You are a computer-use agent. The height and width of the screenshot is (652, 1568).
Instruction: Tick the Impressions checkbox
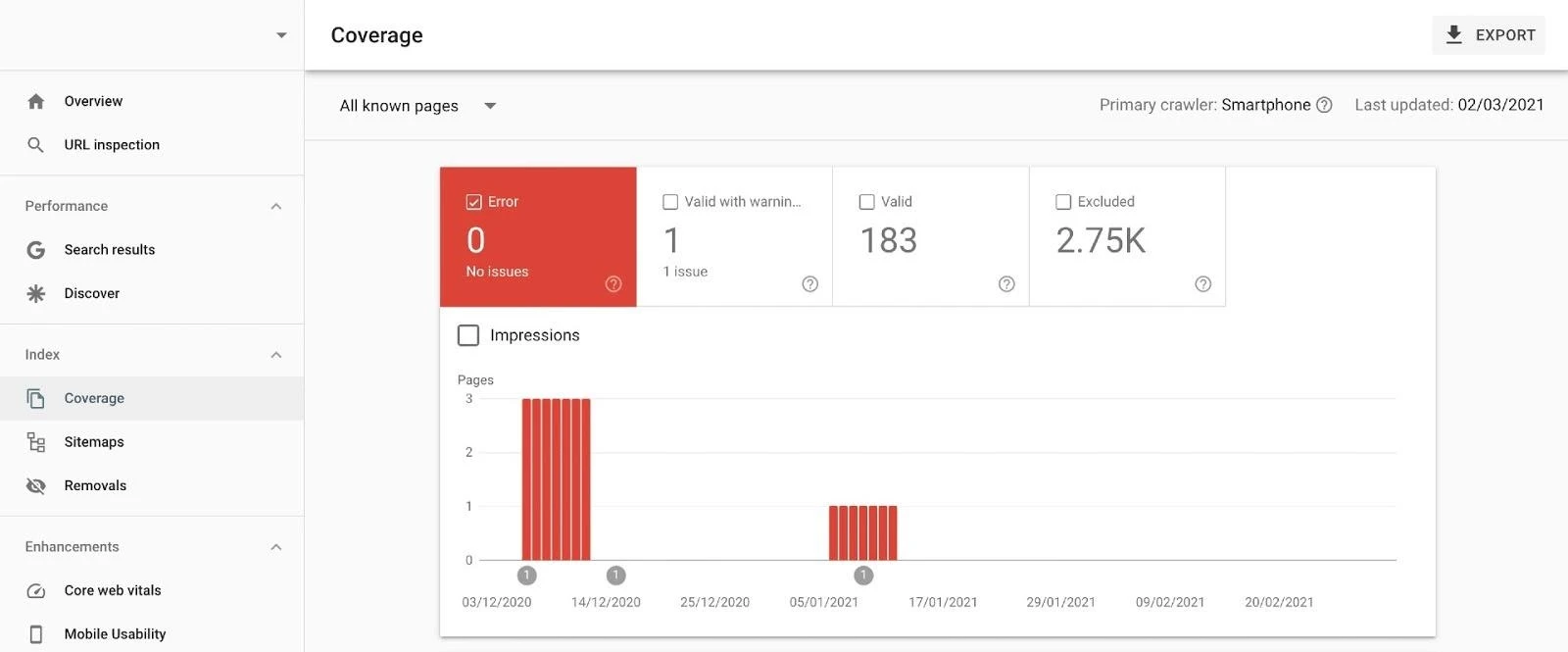[468, 335]
